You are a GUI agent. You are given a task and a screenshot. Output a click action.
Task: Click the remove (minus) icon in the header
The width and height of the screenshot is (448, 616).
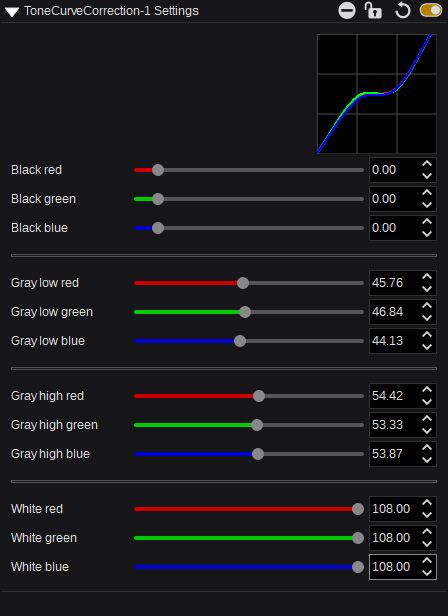[347, 11]
